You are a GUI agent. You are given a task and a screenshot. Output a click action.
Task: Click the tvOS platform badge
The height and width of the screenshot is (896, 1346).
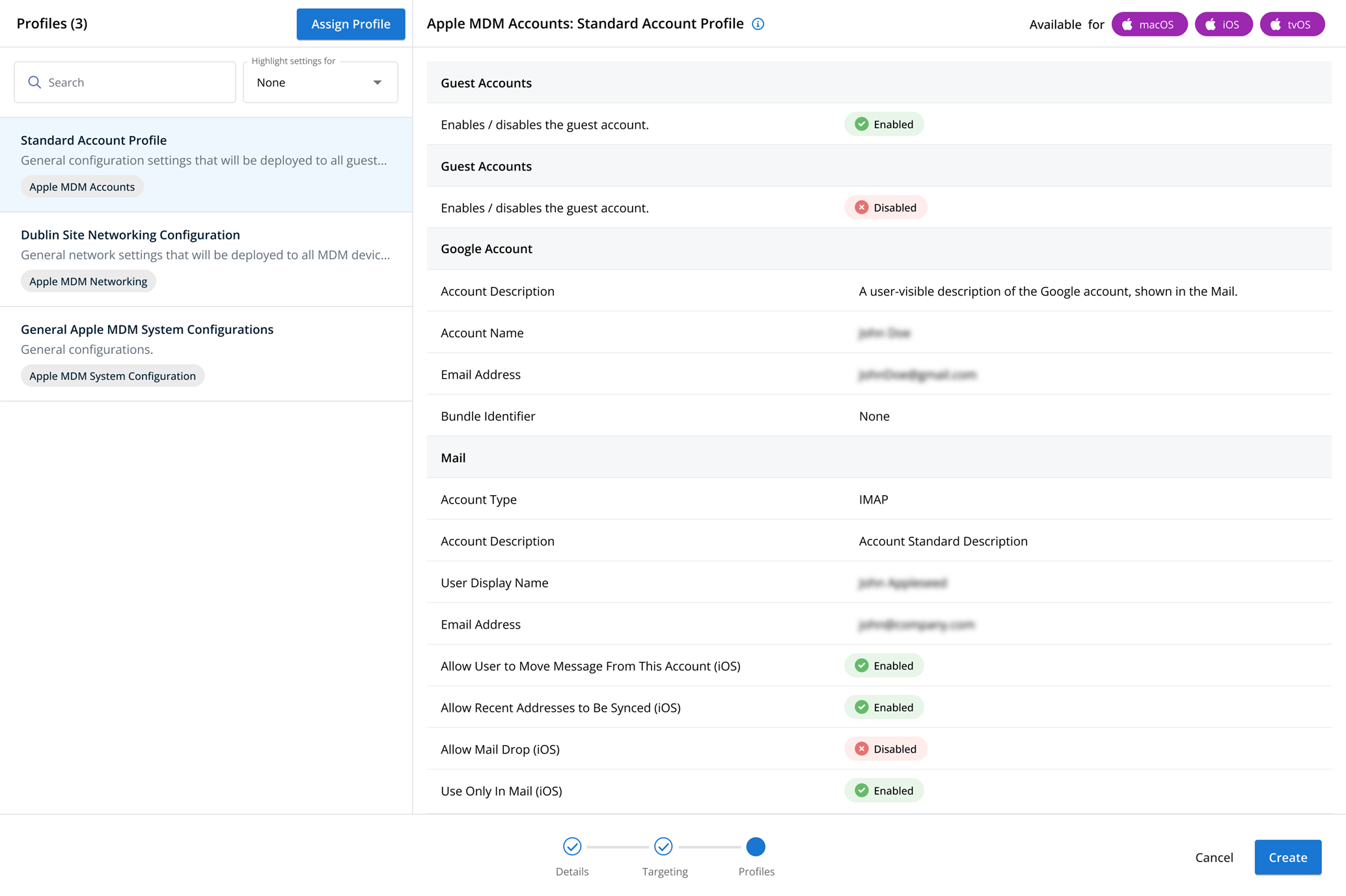pyautogui.click(x=1291, y=24)
